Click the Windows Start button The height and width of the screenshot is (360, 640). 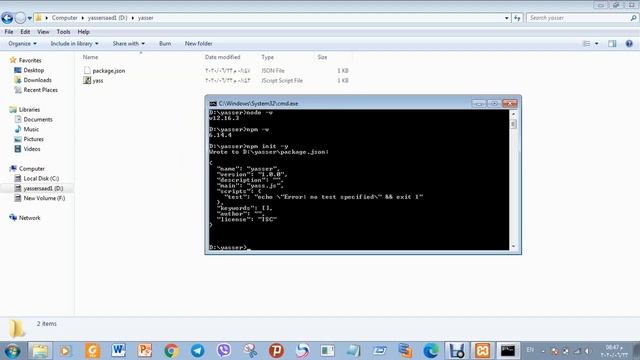pos(12,351)
